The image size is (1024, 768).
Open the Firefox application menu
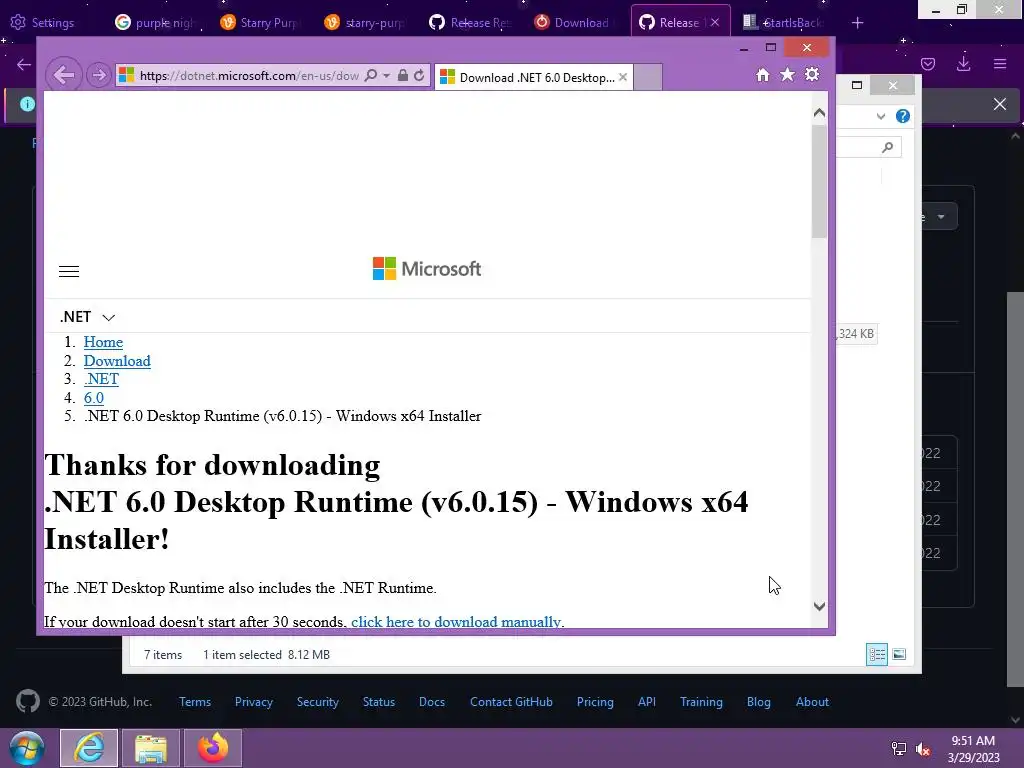(1000, 64)
